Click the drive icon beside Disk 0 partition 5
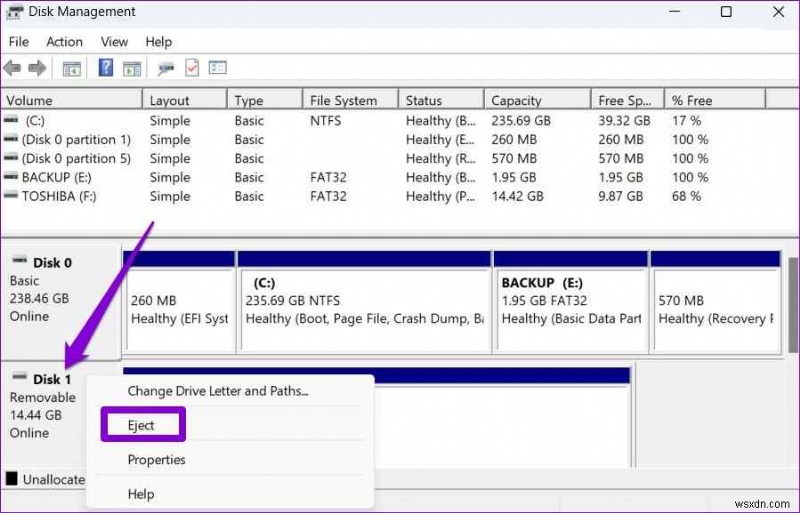 pyautogui.click(x=11, y=158)
